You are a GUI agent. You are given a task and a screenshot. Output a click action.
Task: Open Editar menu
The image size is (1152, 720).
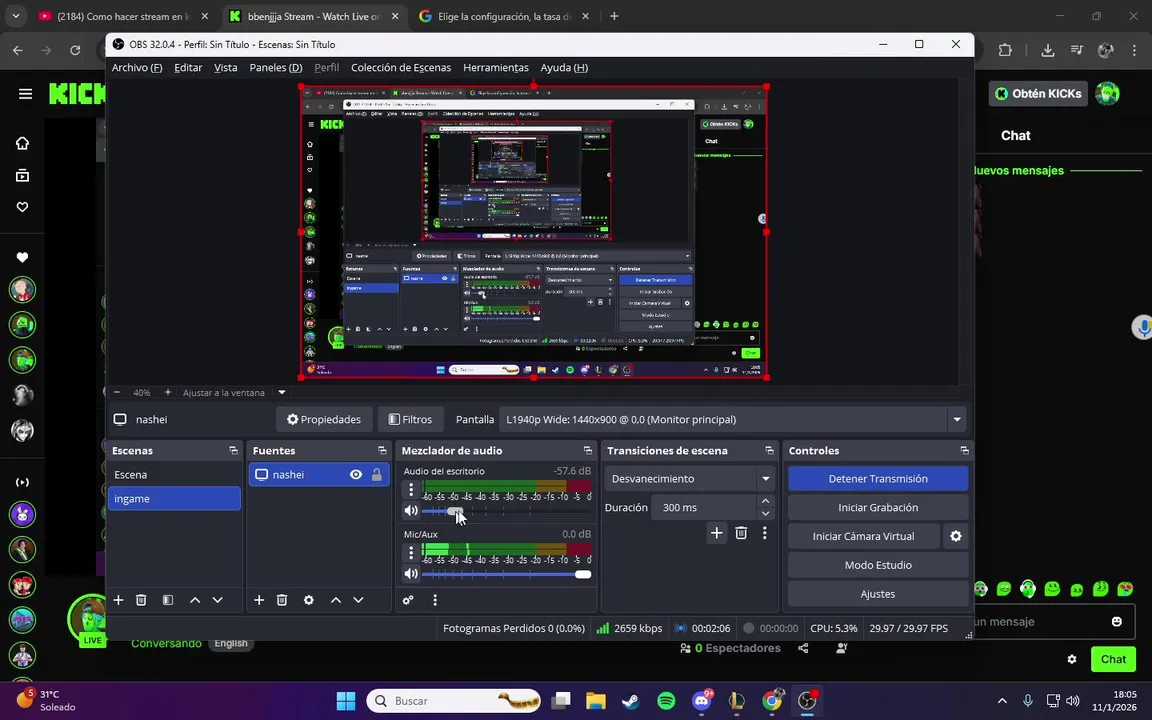[188, 68]
